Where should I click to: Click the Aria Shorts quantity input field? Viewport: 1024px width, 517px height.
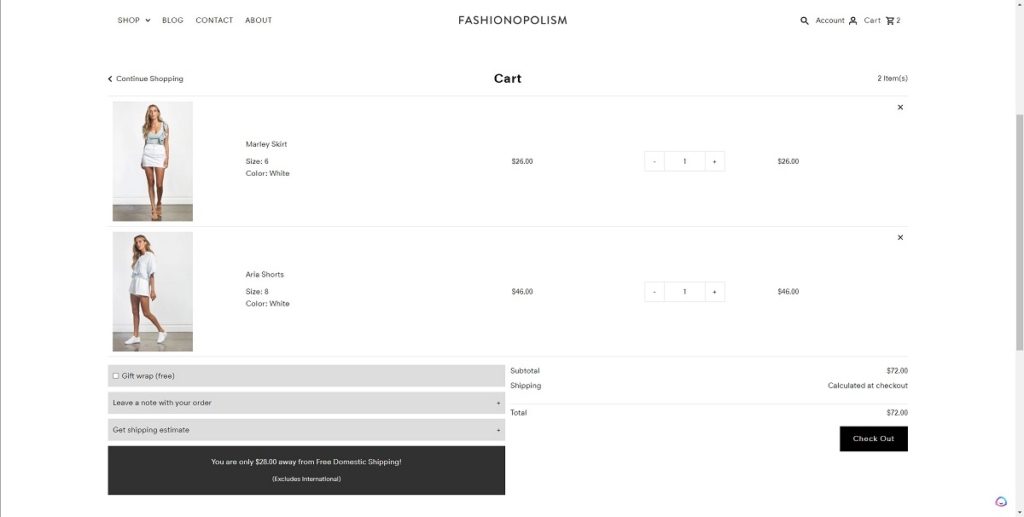coord(684,291)
